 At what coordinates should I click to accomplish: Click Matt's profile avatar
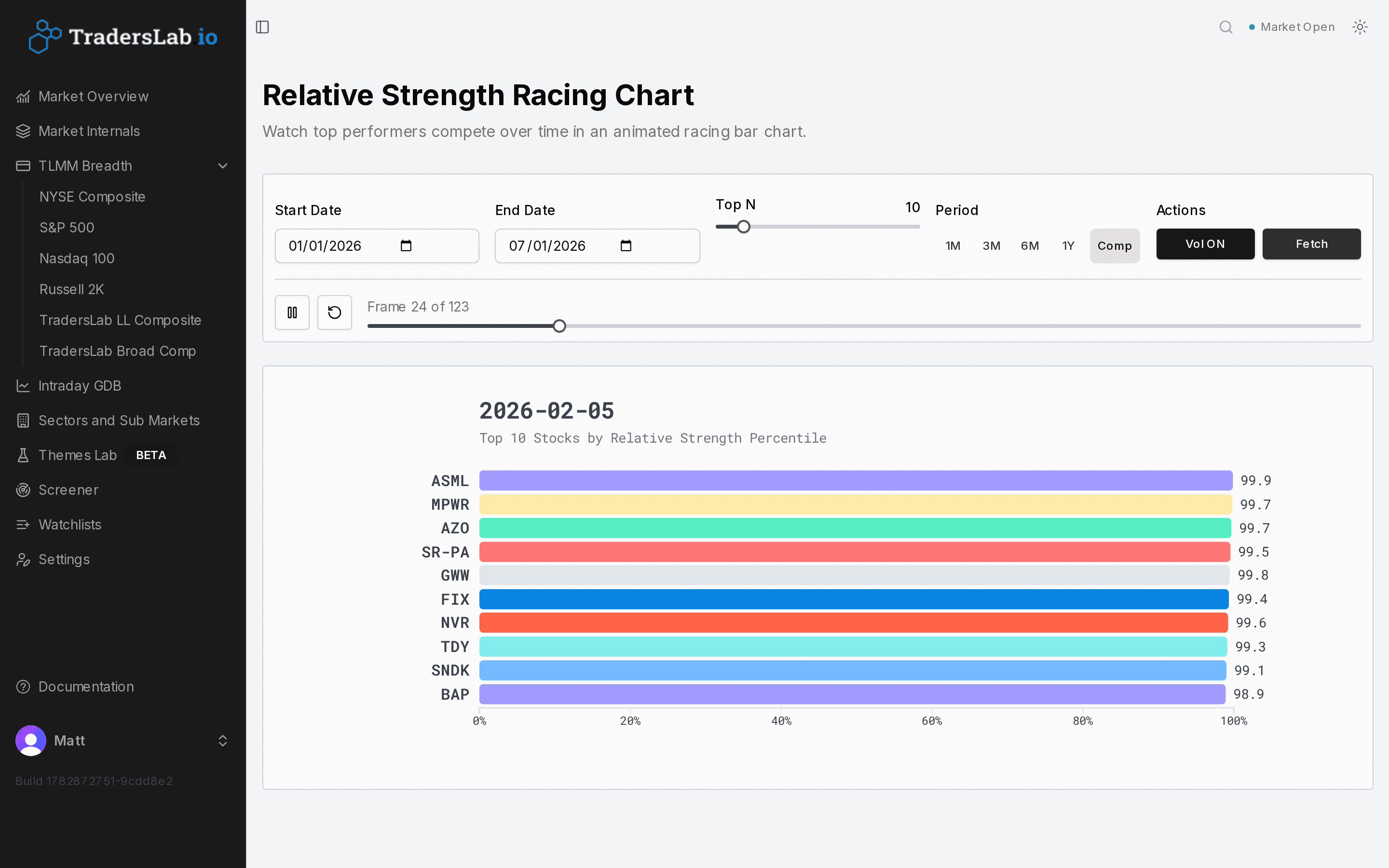coord(31,741)
